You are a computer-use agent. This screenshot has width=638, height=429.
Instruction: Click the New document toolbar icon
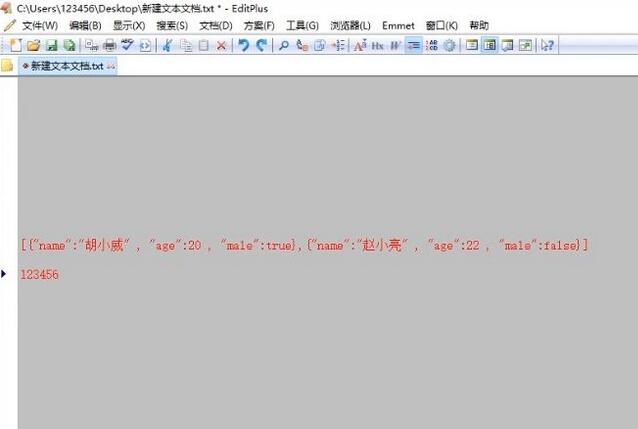[16, 45]
